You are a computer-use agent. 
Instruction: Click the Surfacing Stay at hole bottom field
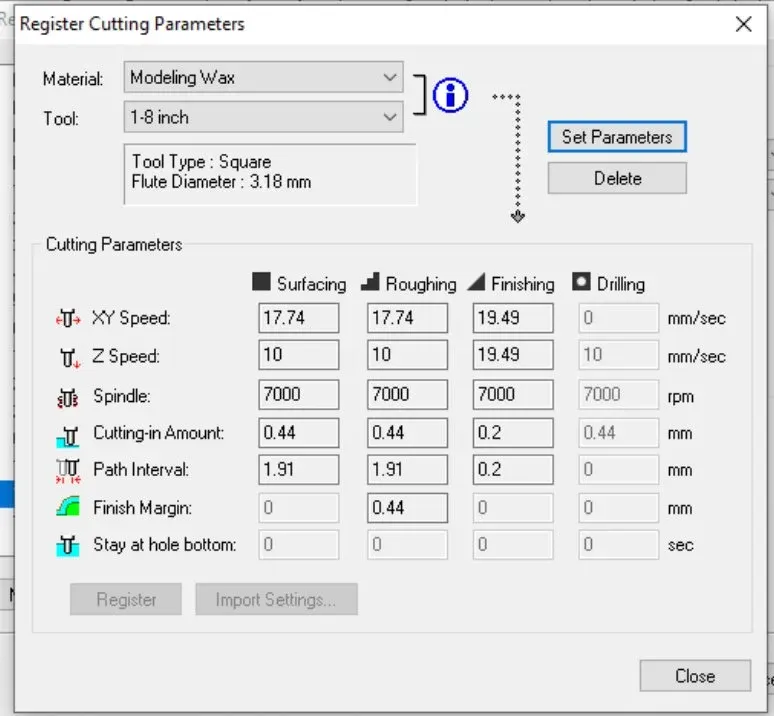point(299,544)
